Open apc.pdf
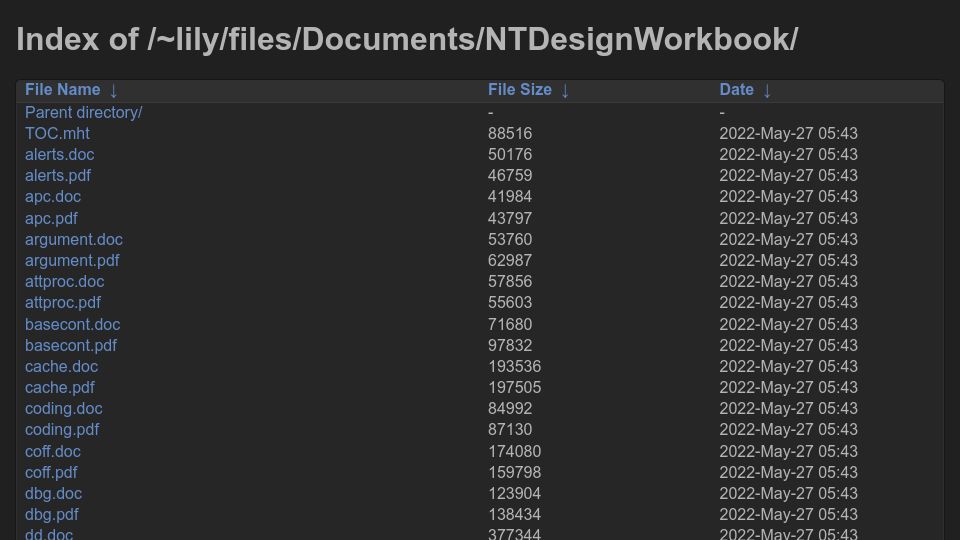The height and width of the screenshot is (540, 960). [51, 219]
